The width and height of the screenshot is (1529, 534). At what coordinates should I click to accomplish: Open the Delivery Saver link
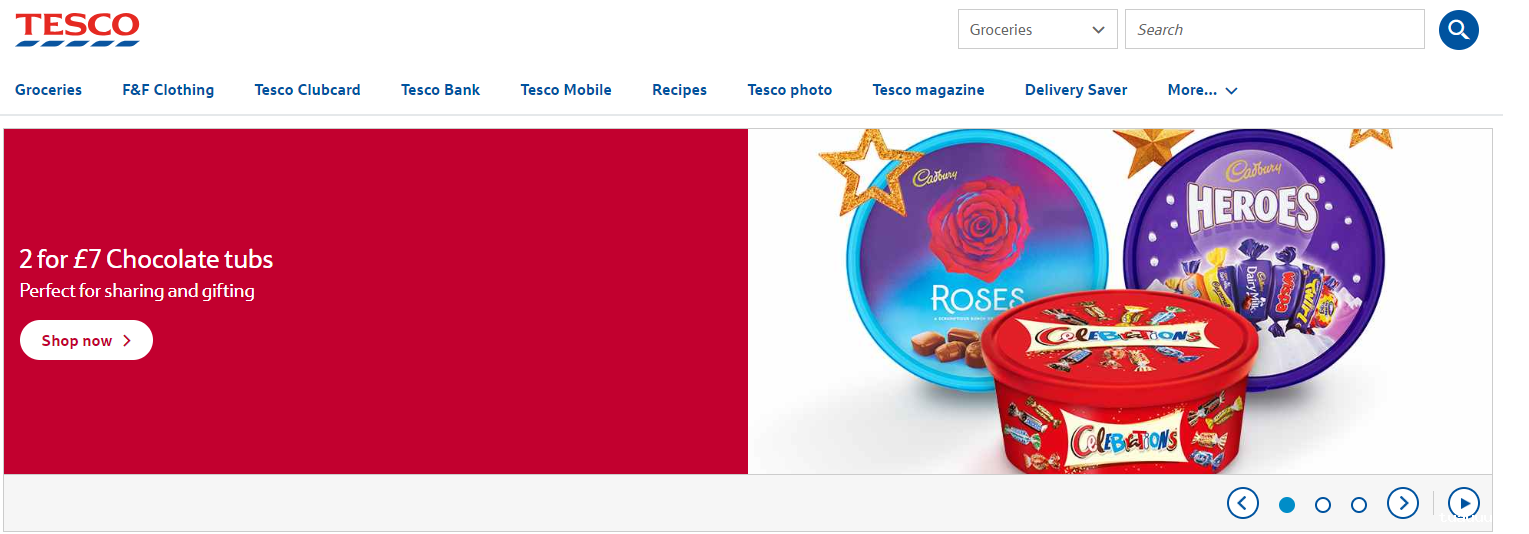point(1076,90)
